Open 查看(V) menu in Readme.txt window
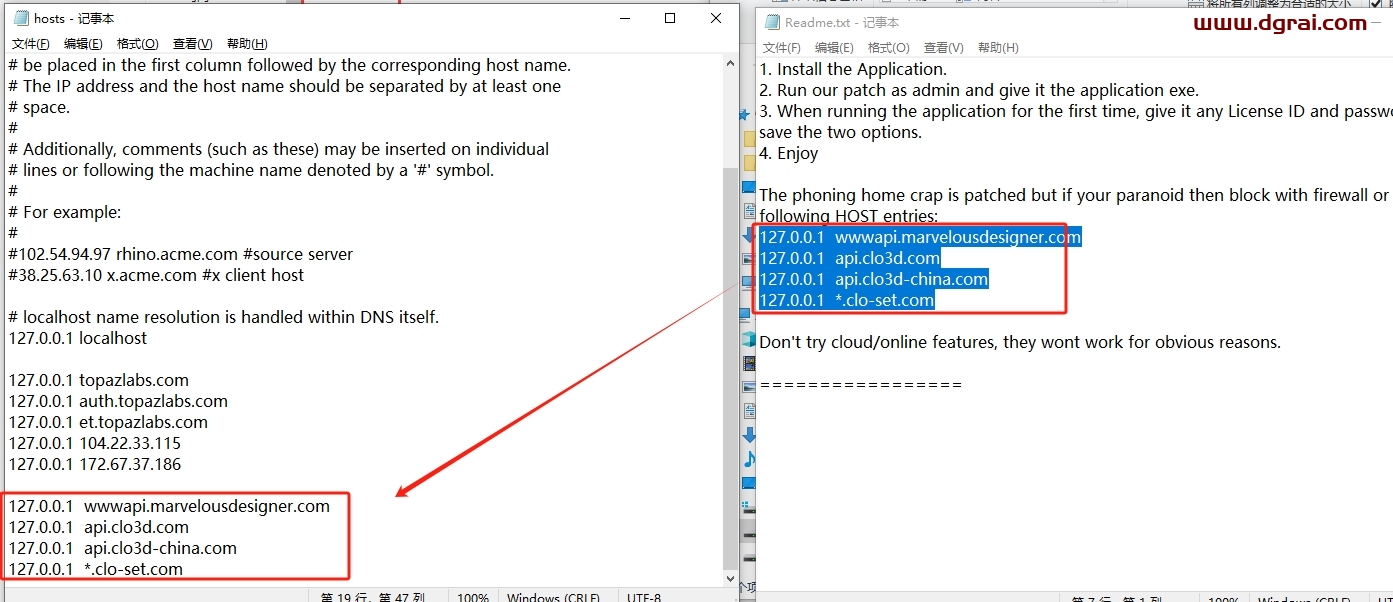The height and width of the screenshot is (602, 1393). 944,47
